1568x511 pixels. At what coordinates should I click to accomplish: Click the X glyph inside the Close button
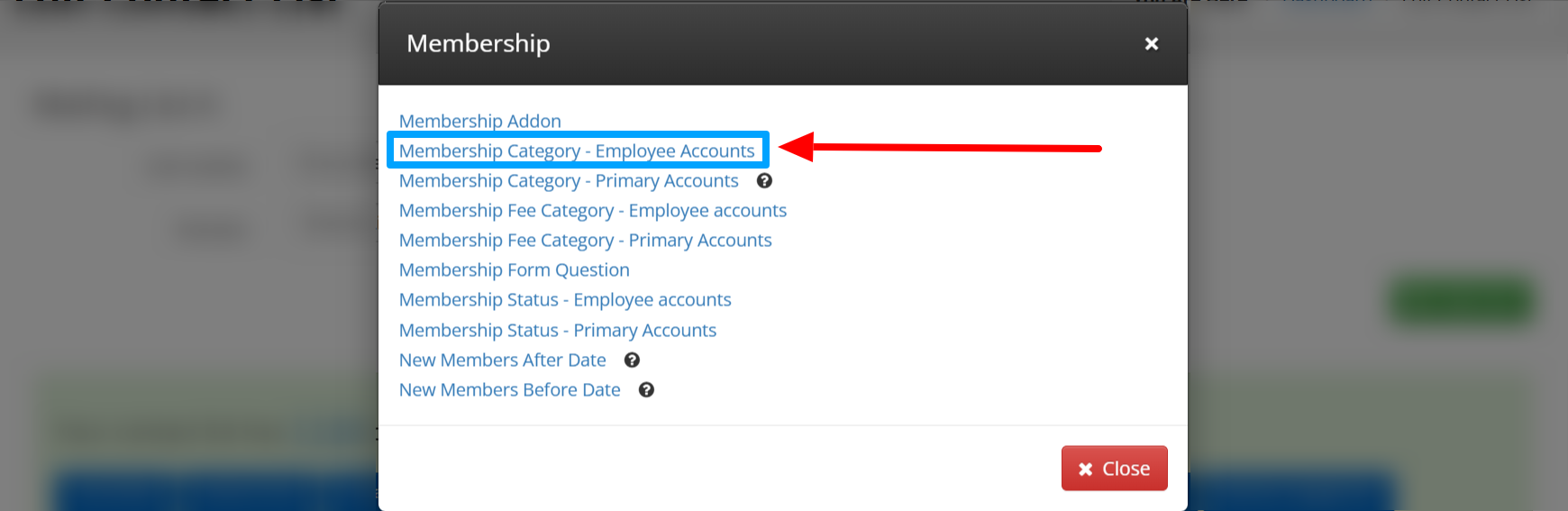pyautogui.click(x=1085, y=469)
